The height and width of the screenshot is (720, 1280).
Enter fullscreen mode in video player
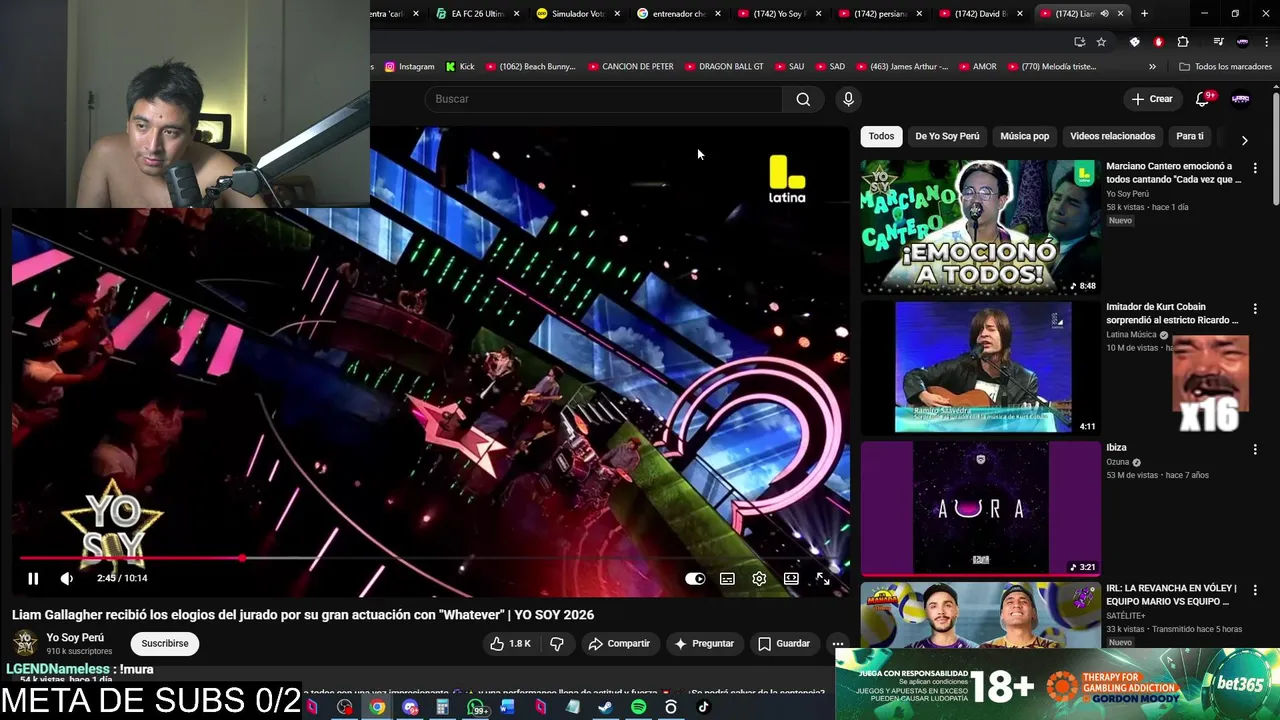tap(823, 578)
